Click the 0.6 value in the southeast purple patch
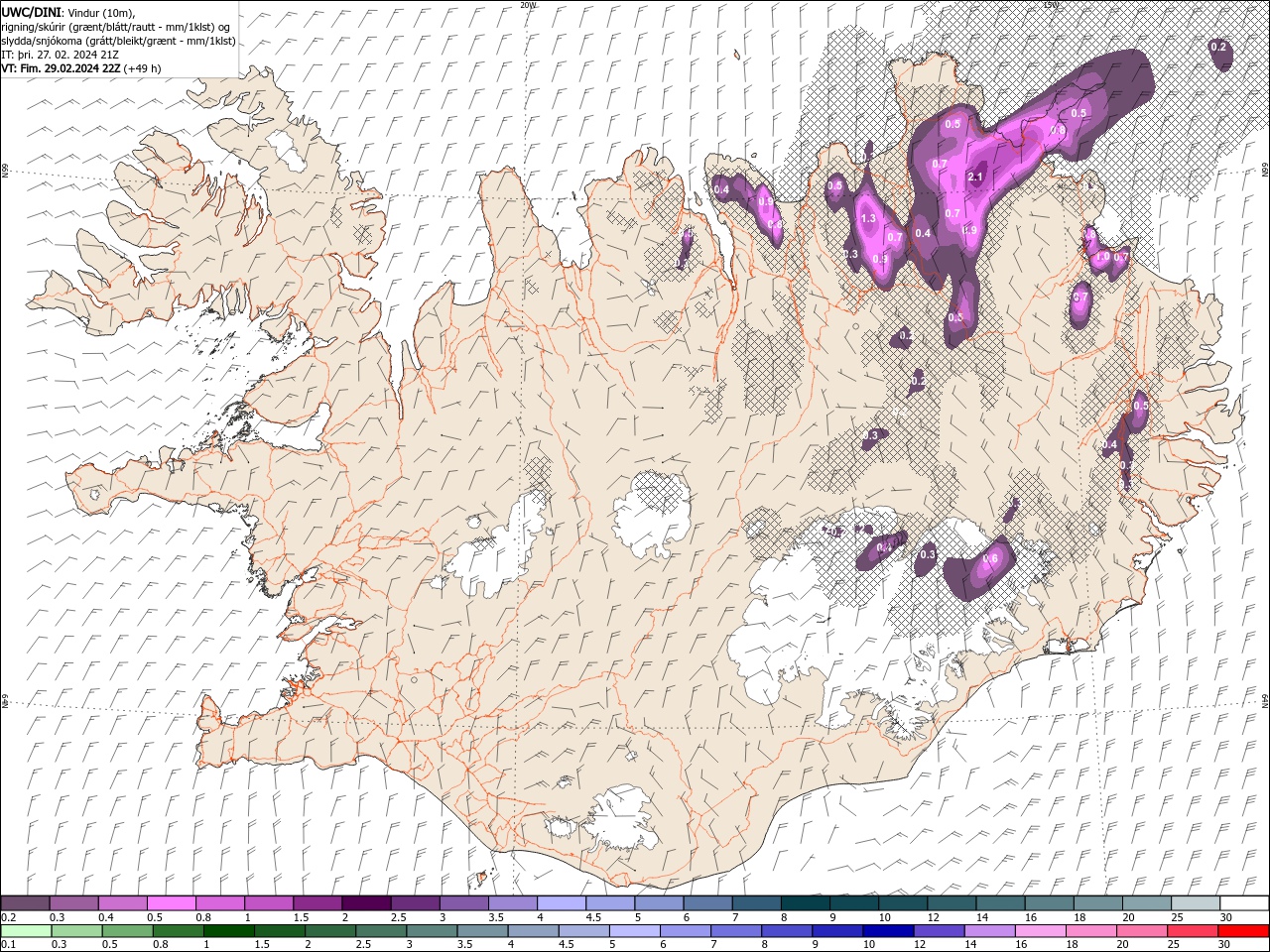 [989, 559]
